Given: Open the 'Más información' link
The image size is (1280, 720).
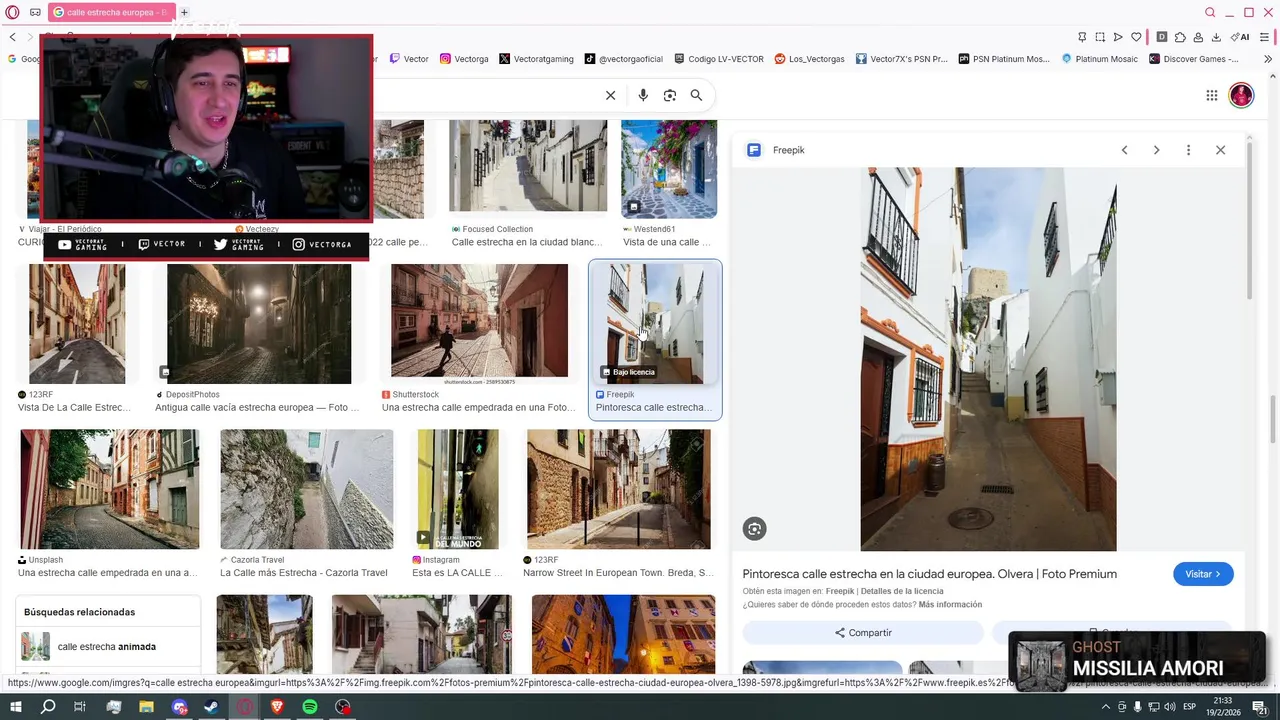Looking at the screenshot, I should pos(950,605).
